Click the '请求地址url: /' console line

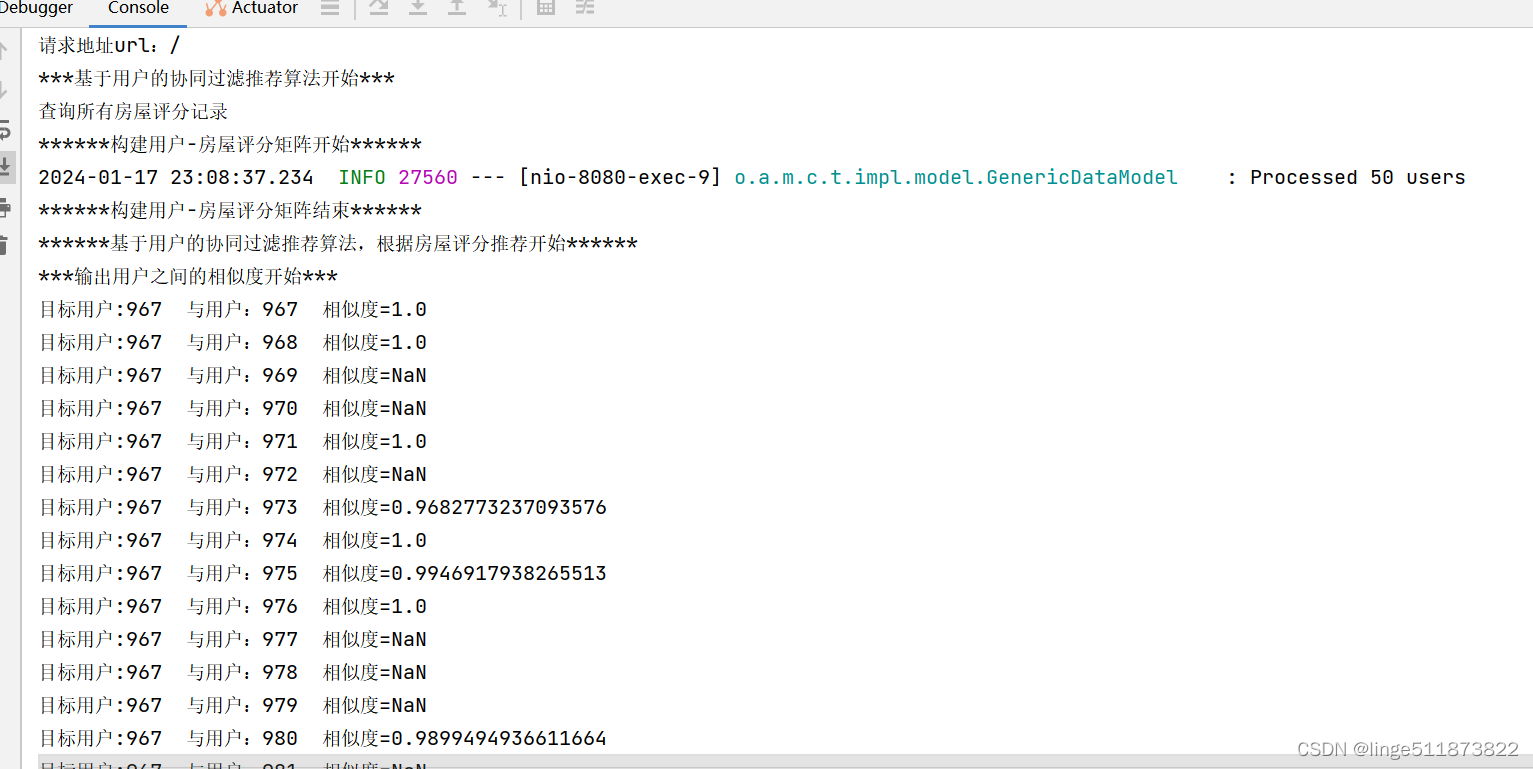click(110, 46)
